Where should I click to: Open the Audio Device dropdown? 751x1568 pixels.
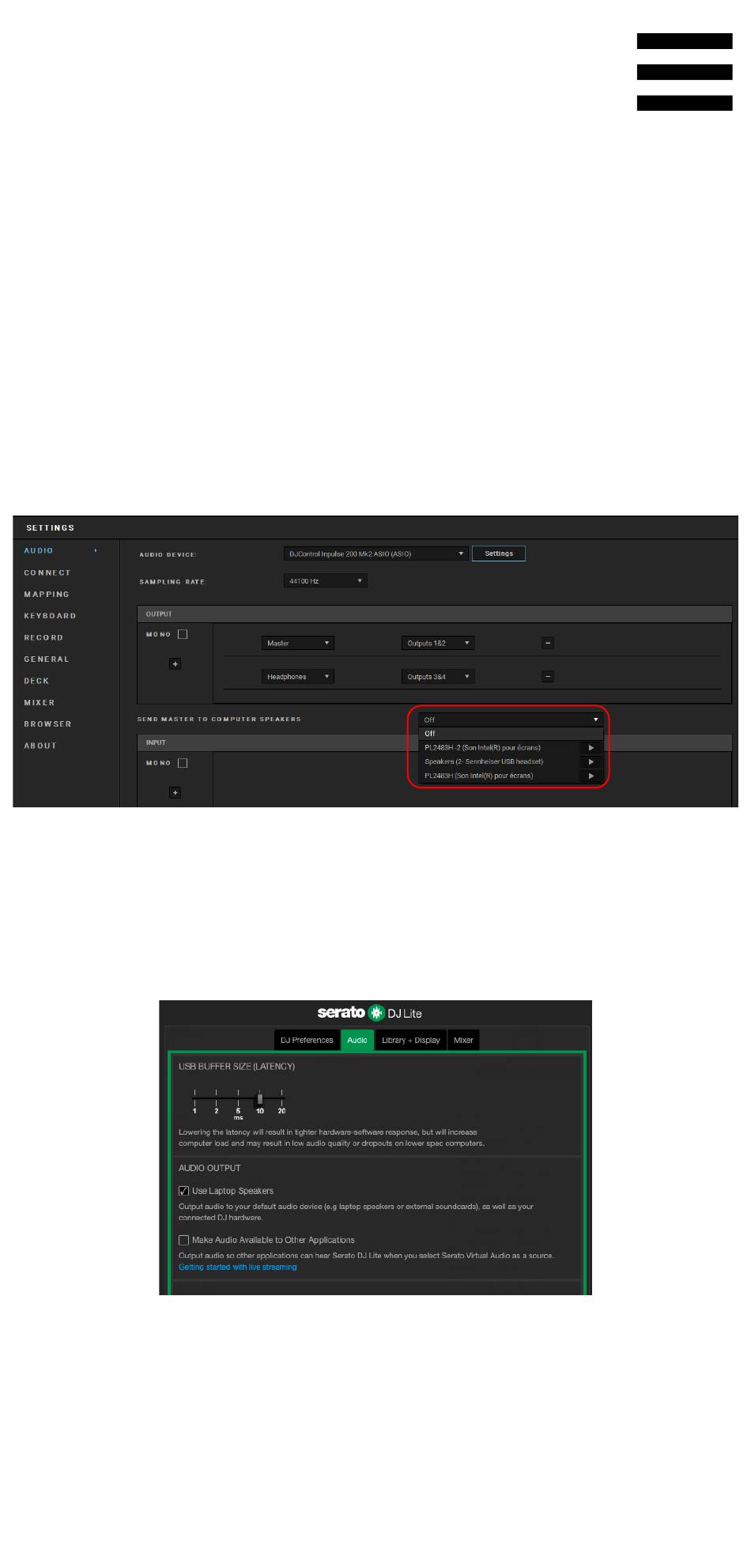tap(375, 554)
